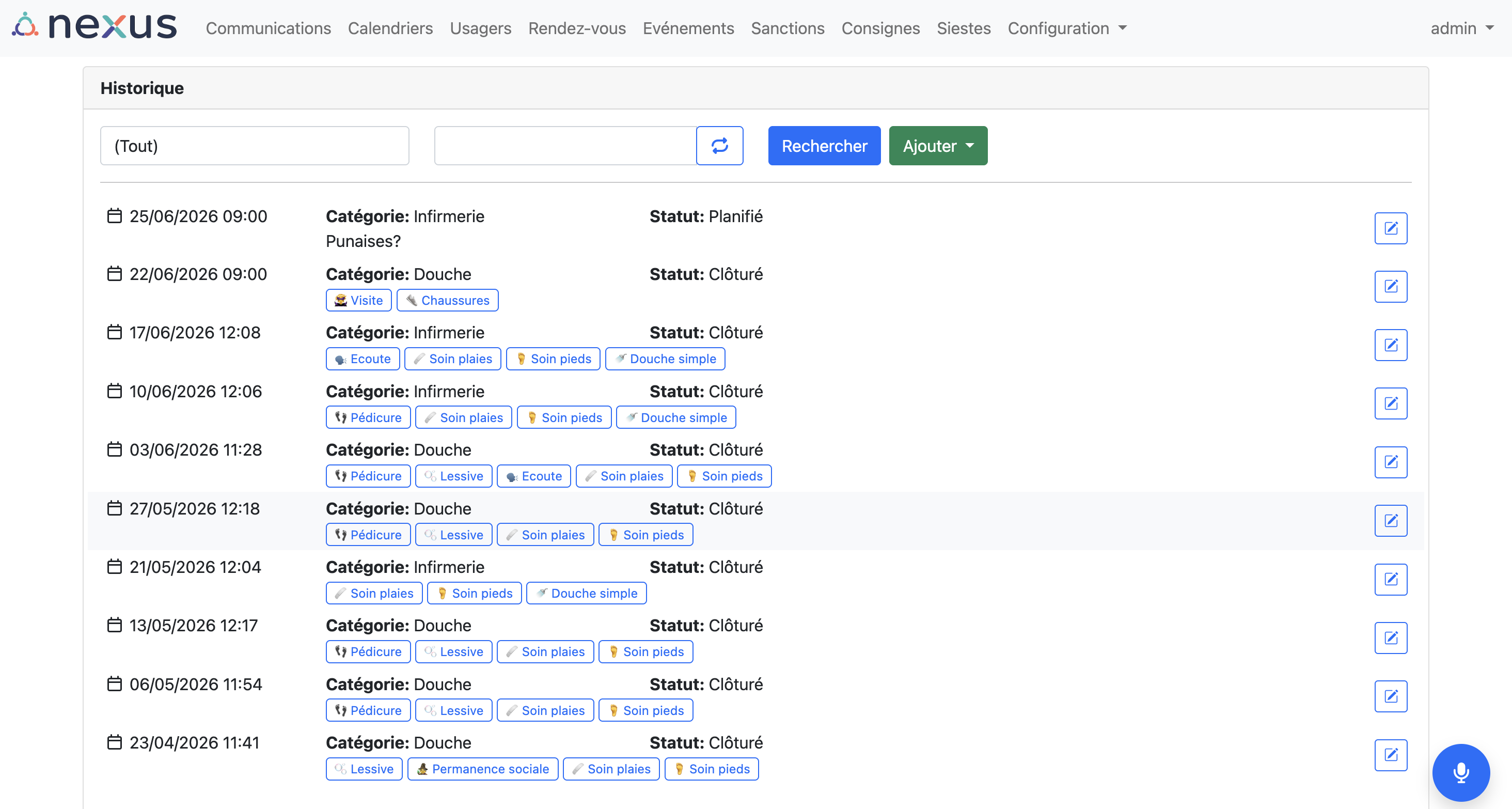This screenshot has width=1512, height=809.
Task: Click the blue microphone floating button
Action: click(1461, 773)
